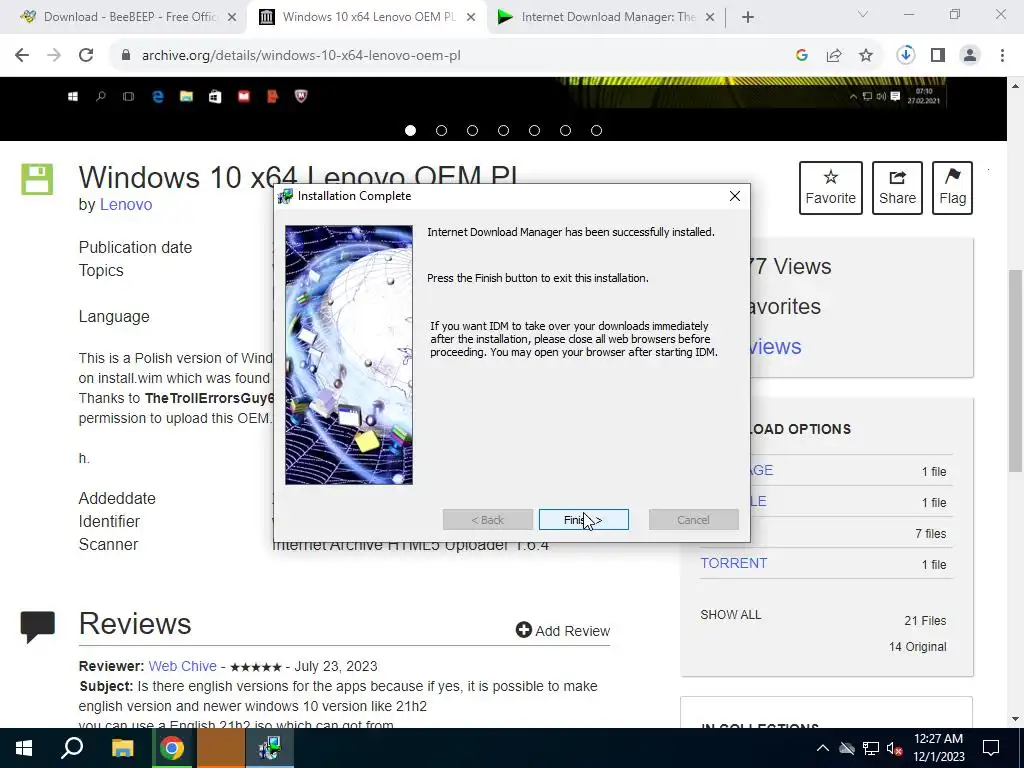Screen dimensions: 1024x768
Task: Select the third carousel dot
Action: [x=472, y=131]
